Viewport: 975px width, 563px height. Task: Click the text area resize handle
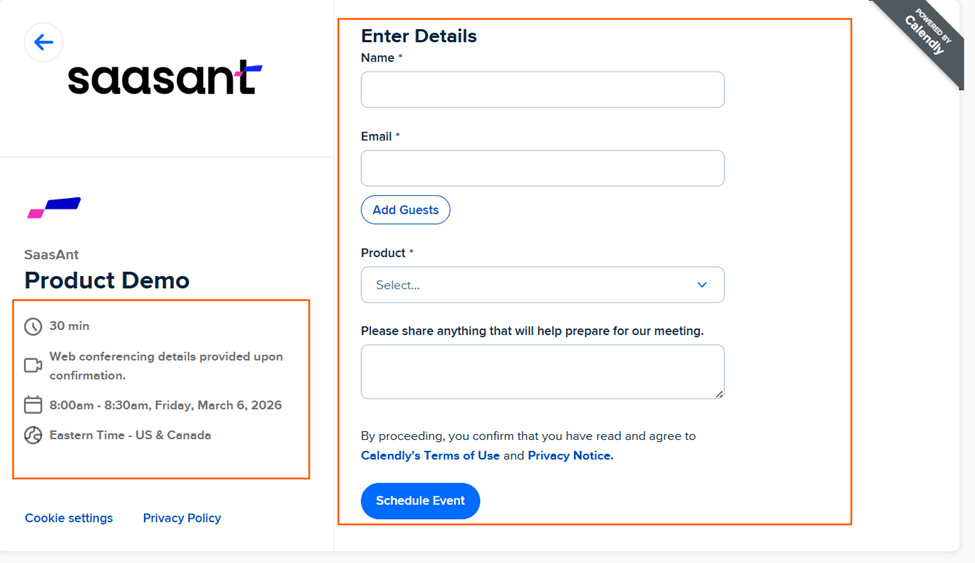click(719, 394)
